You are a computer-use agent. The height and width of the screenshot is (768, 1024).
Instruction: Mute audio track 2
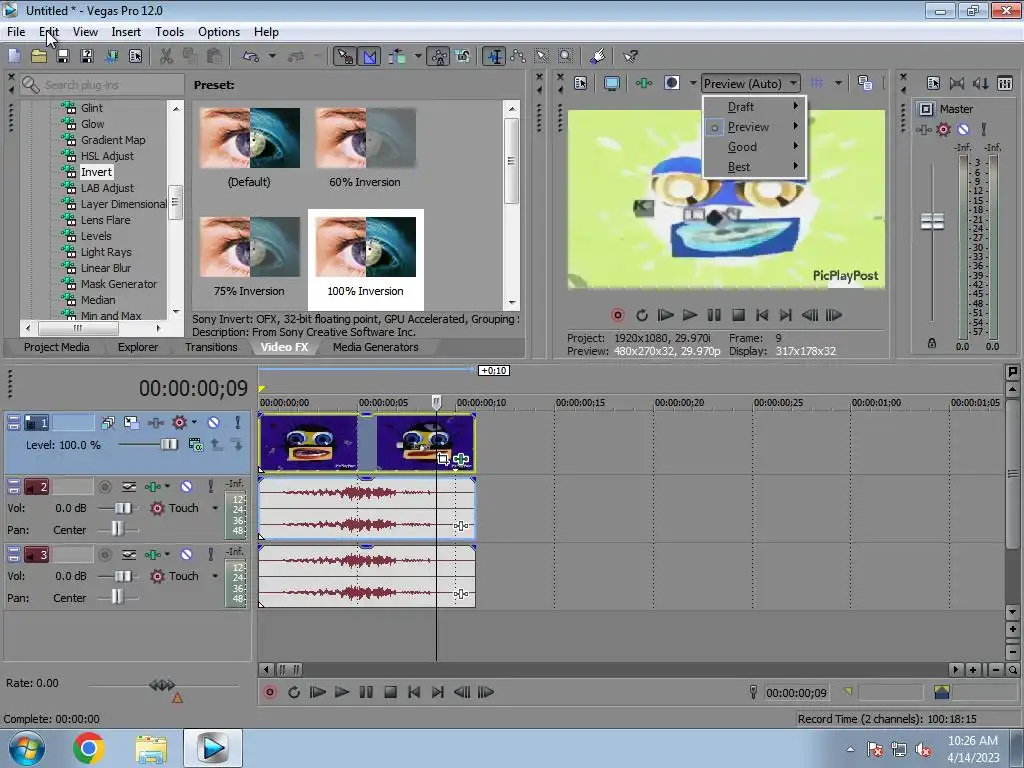(187, 487)
